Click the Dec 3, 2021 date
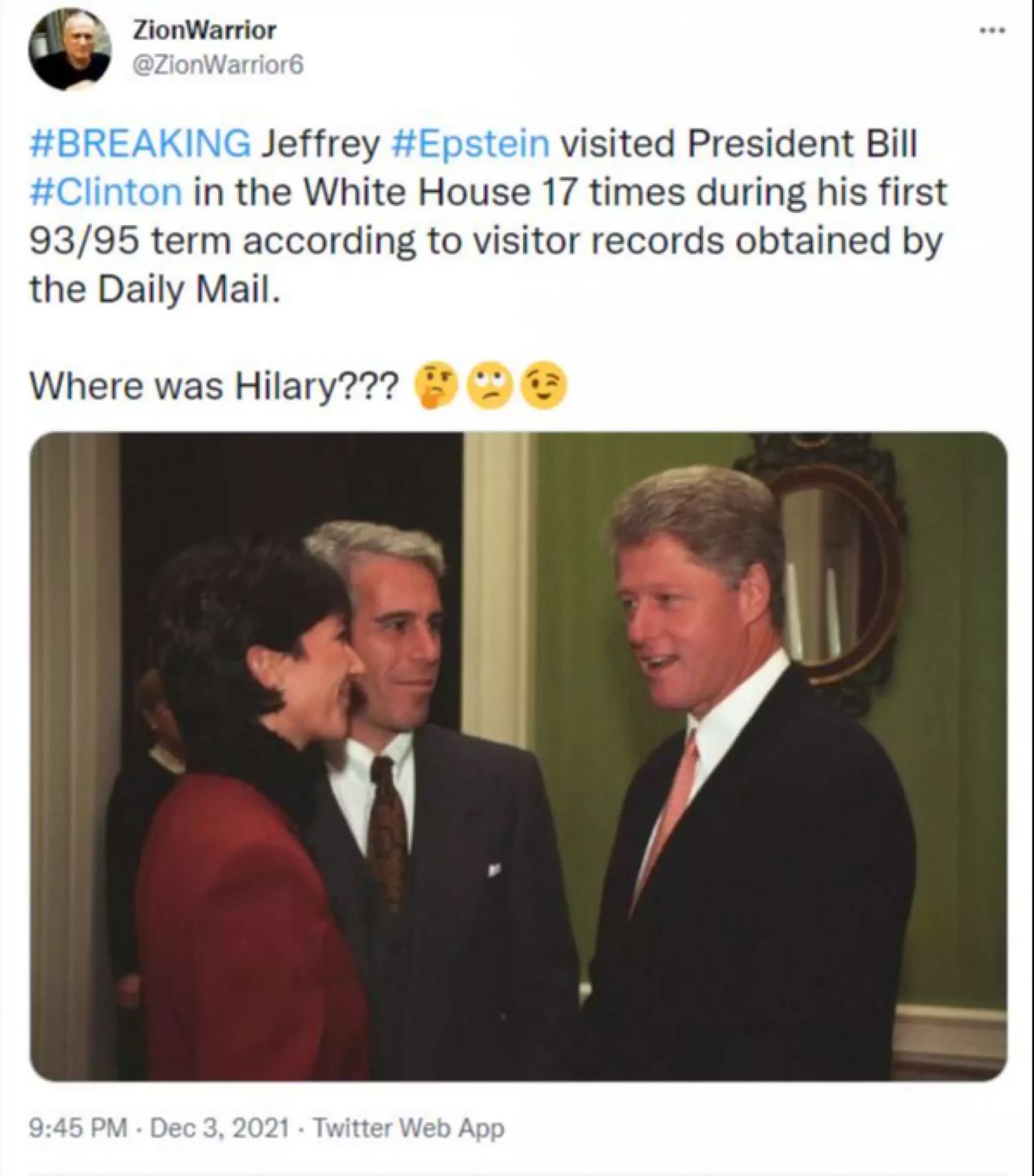Screen dimensions: 1034x1176 220,1127
